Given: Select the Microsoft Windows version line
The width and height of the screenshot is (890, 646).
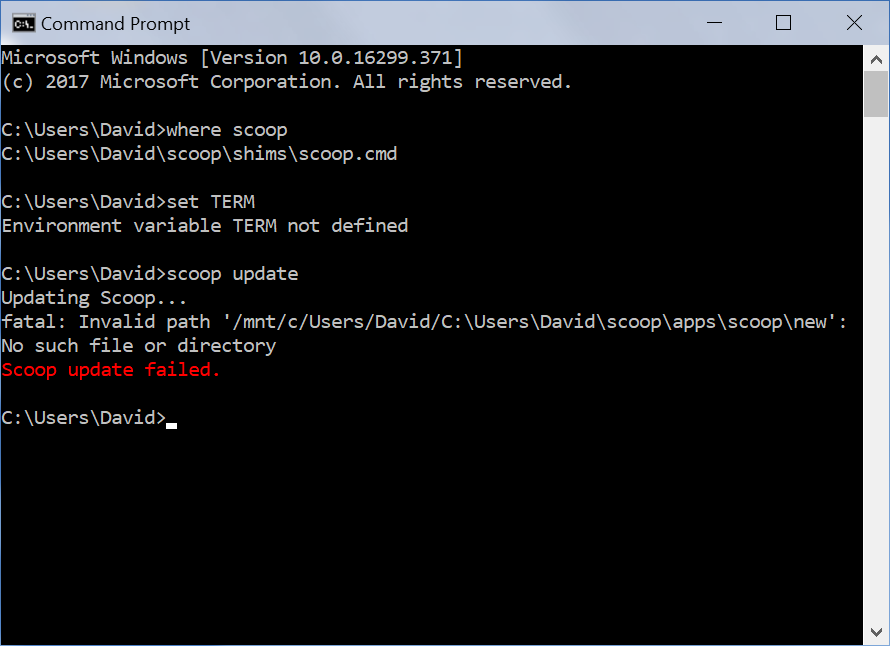Looking at the screenshot, I should 230,57.
